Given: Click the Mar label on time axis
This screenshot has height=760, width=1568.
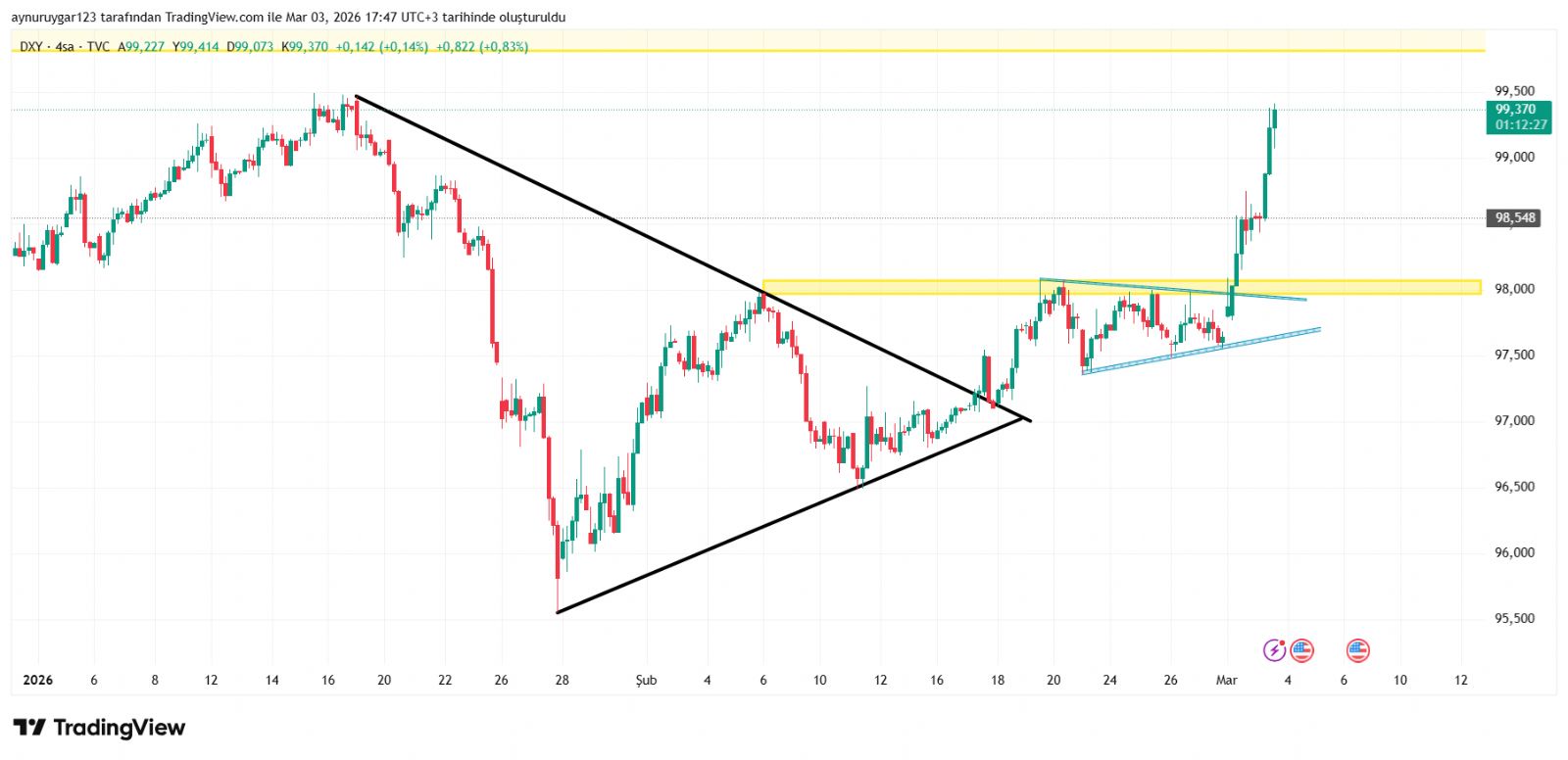Looking at the screenshot, I should (1226, 680).
